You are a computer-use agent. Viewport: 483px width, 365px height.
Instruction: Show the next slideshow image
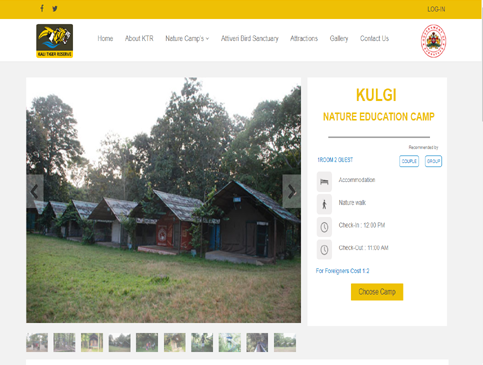pos(292,191)
